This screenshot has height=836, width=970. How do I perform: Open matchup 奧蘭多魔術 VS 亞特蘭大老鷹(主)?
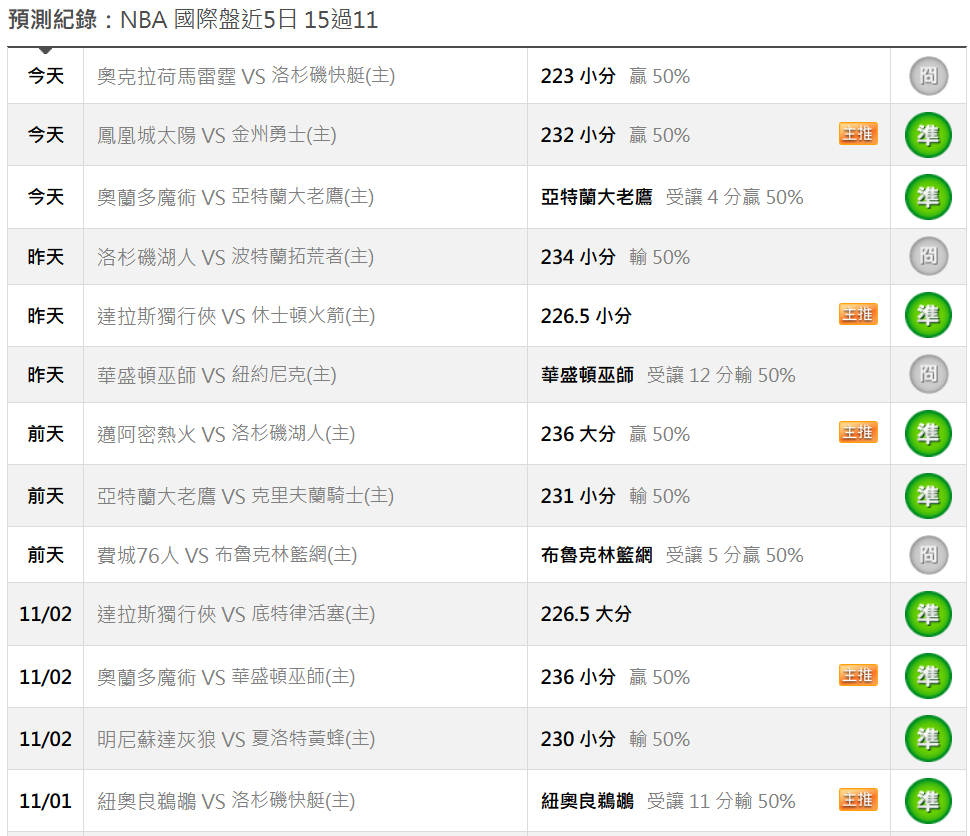click(235, 197)
